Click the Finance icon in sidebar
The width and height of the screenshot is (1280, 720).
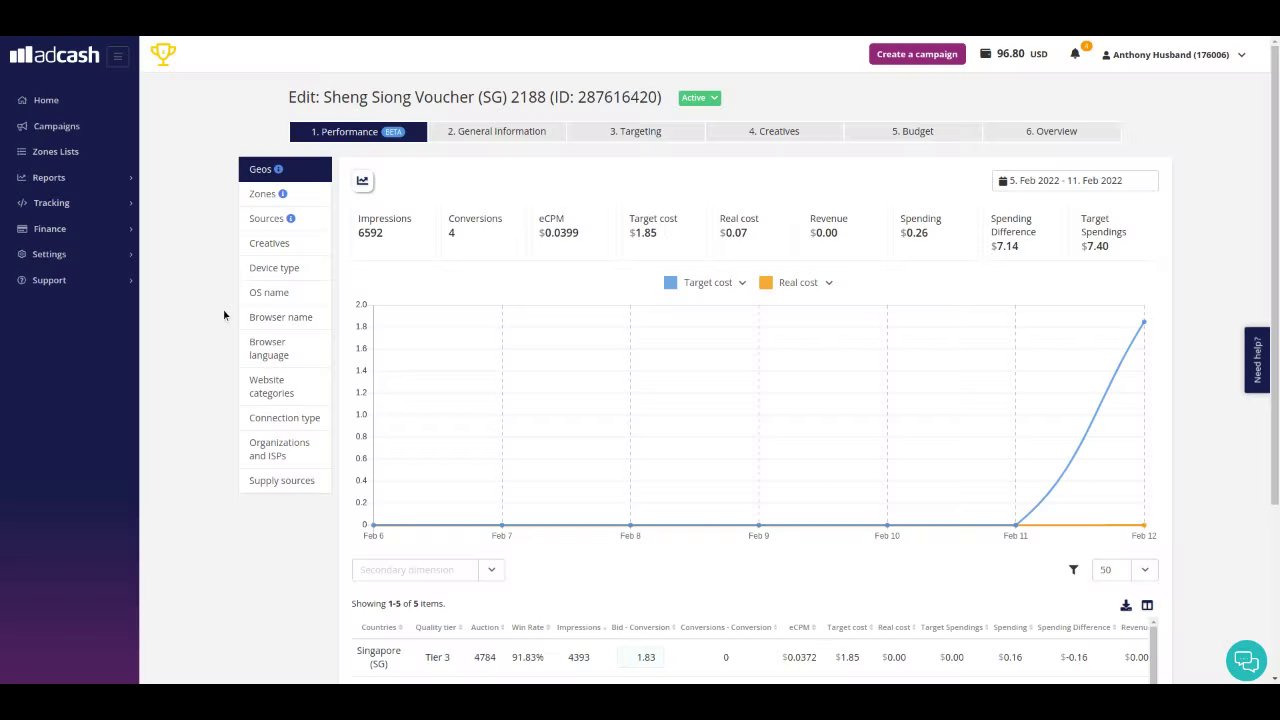[x=22, y=229]
